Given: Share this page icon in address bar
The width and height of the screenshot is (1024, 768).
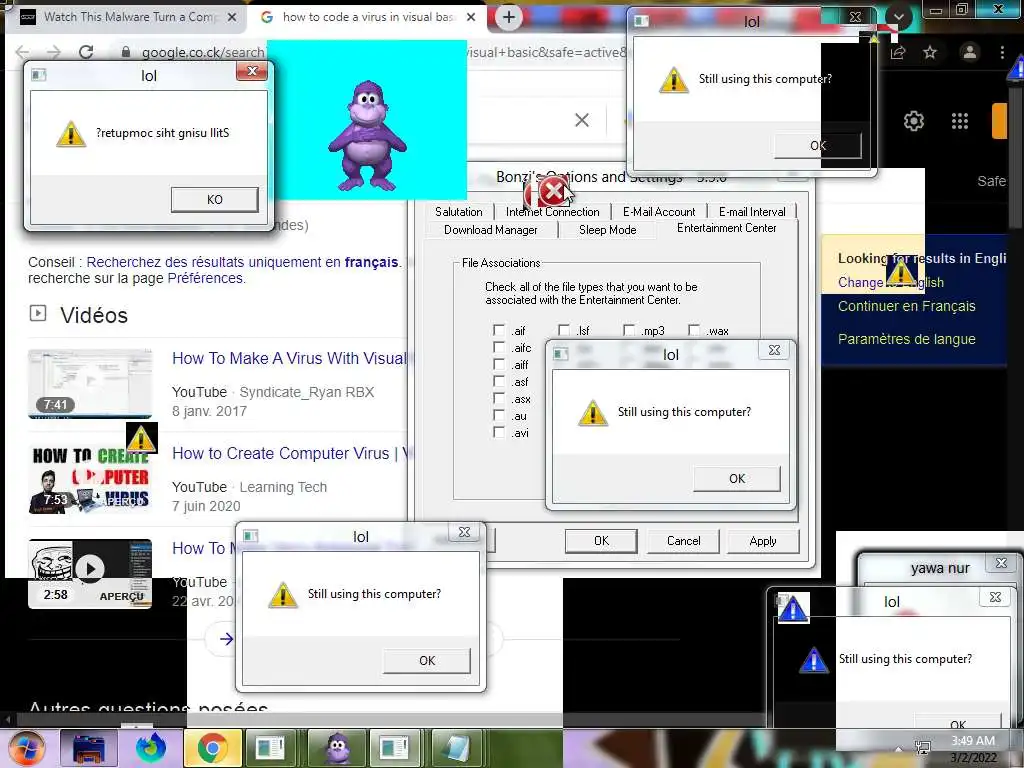Looking at the screenshot, I should [x=898, y=52].
